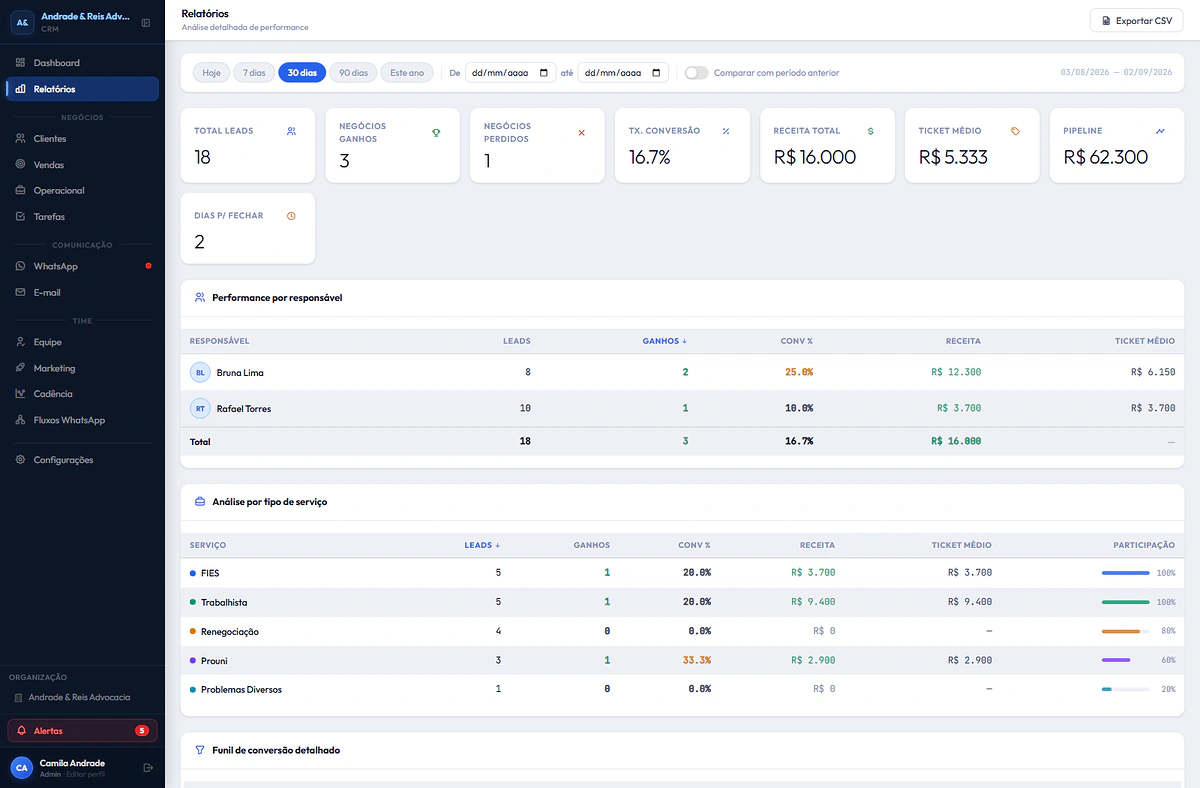The image size is (1200, 788).
Task: Collapse the sidebar panel icon
Action: click(x=146, y=22)
